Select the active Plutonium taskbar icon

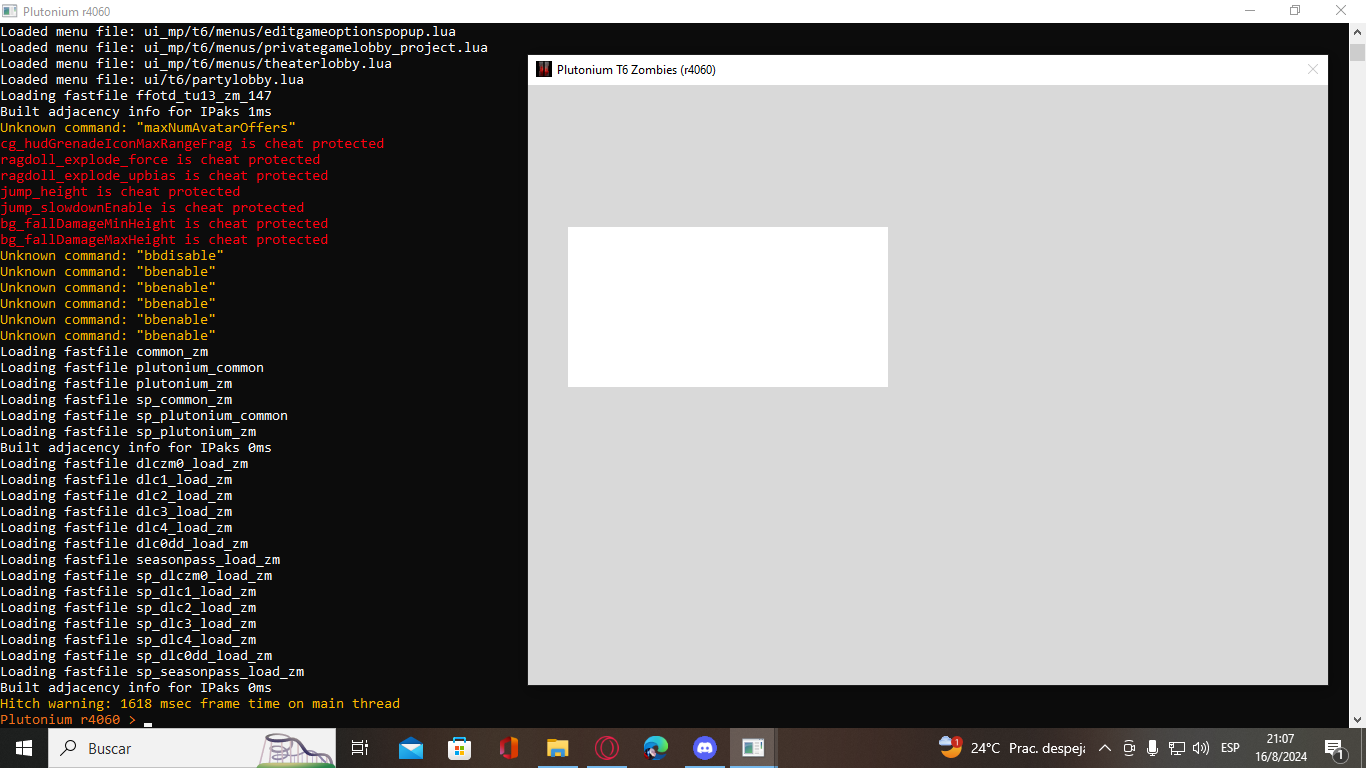(754, 748)
